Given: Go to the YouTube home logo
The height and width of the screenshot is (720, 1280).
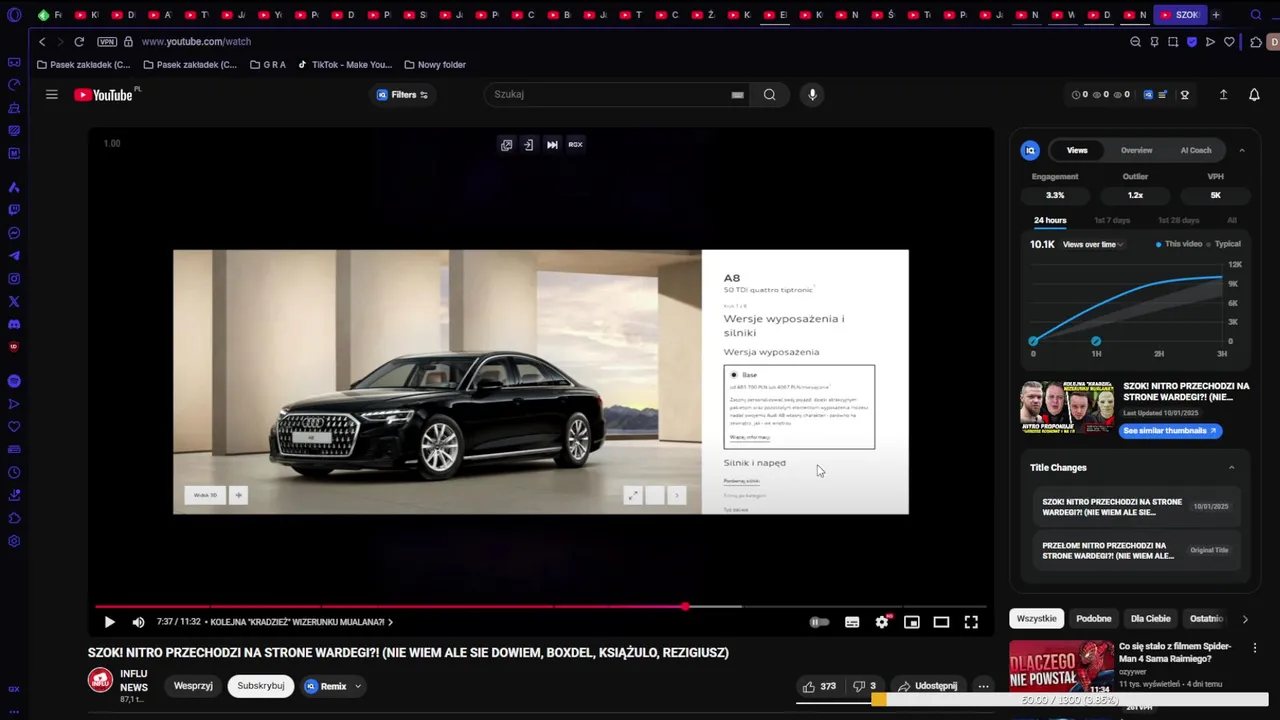Looking at the screenshot, I should tap(104, 95).
